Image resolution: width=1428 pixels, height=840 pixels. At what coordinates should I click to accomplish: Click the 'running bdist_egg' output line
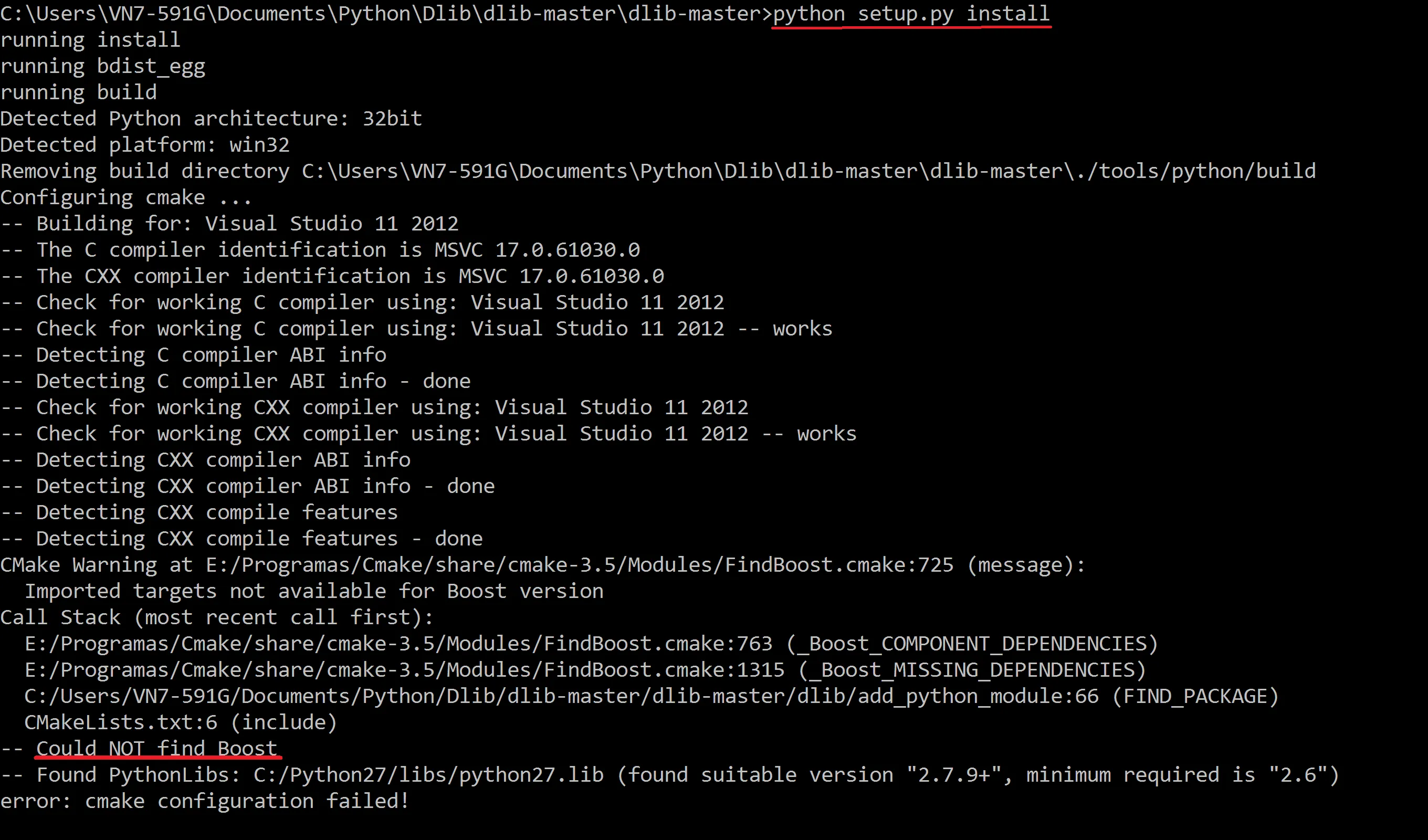point(102,66)
